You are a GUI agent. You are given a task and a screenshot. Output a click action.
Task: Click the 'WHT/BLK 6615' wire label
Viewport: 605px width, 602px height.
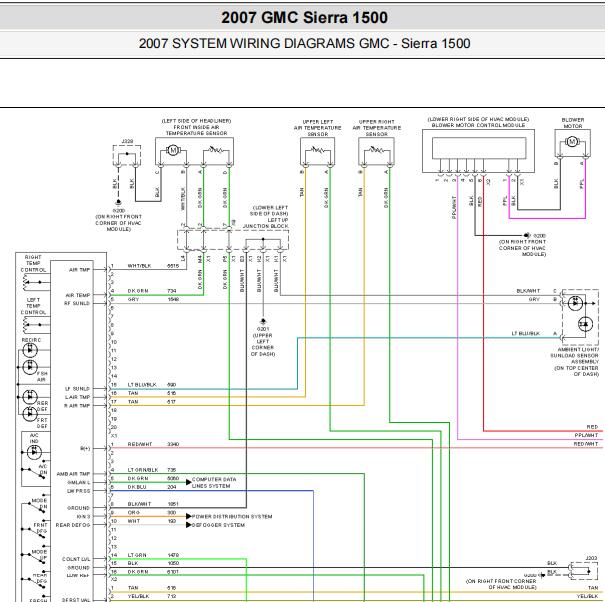tap(153, 266)
